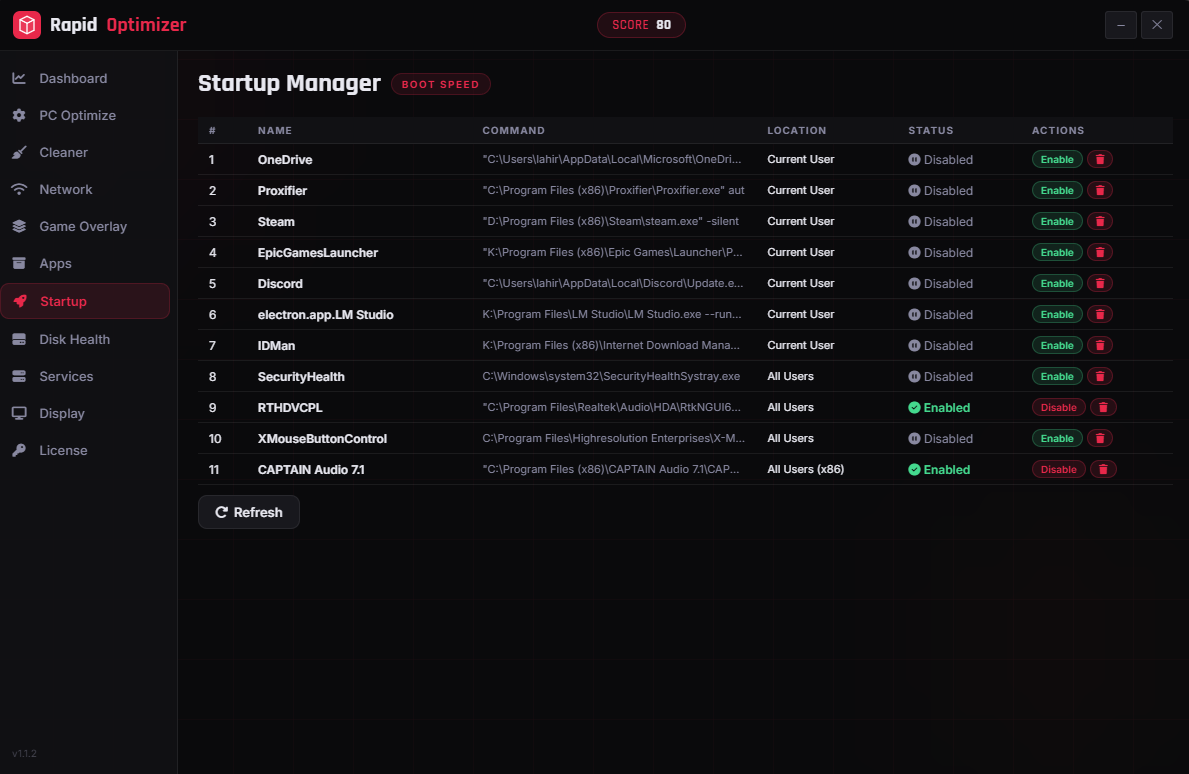The image size is (1189, 774).
Task: Select the Startup sidebar item
Action: (85, 301)
